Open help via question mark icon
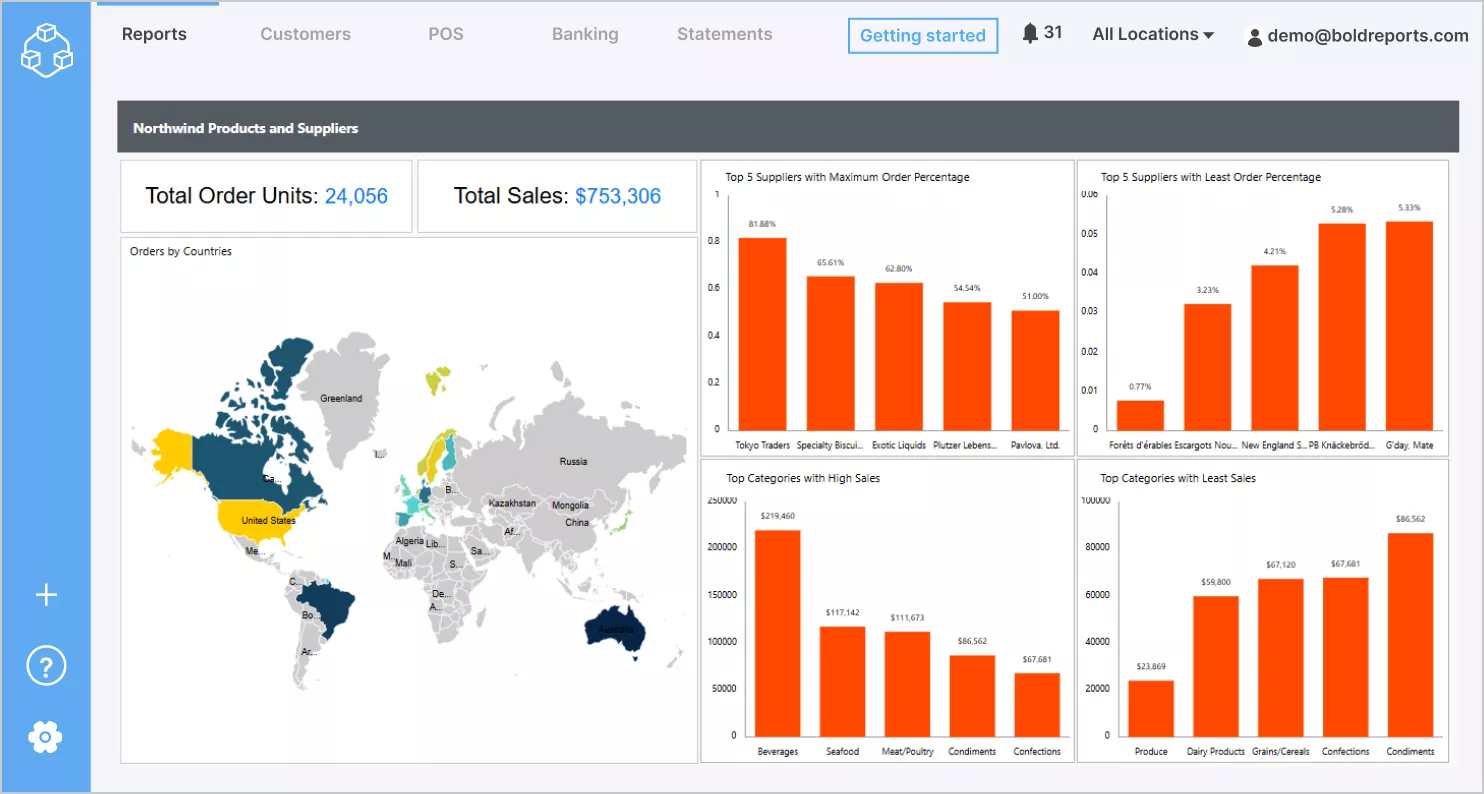 (x=46, y=667)
